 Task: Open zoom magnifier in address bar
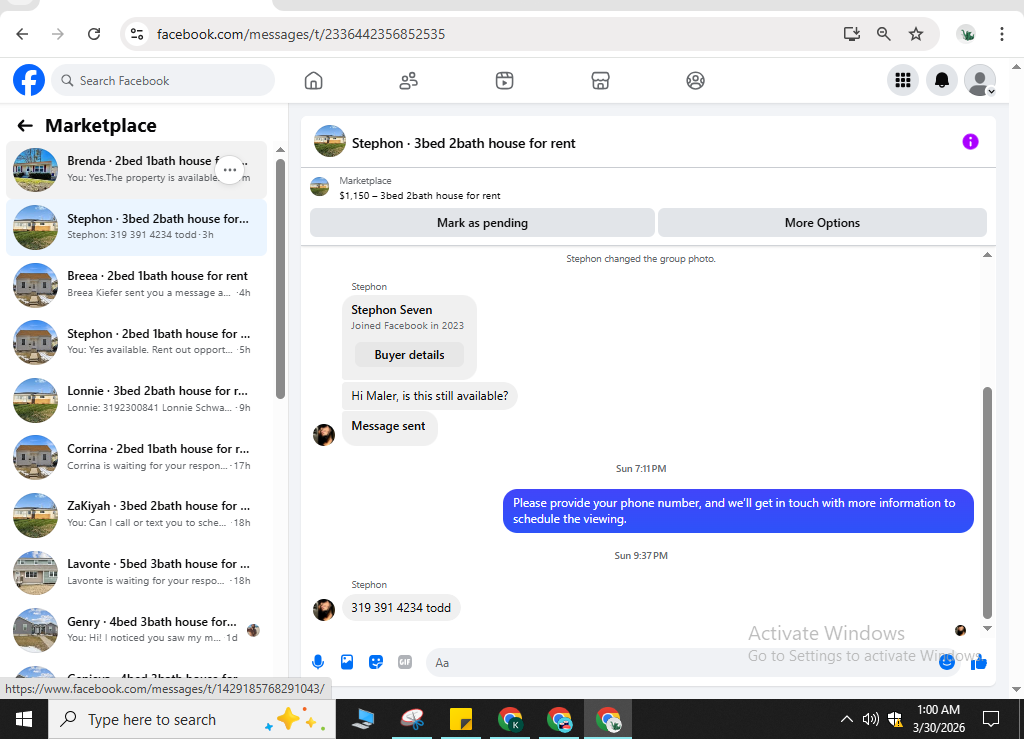884,34
